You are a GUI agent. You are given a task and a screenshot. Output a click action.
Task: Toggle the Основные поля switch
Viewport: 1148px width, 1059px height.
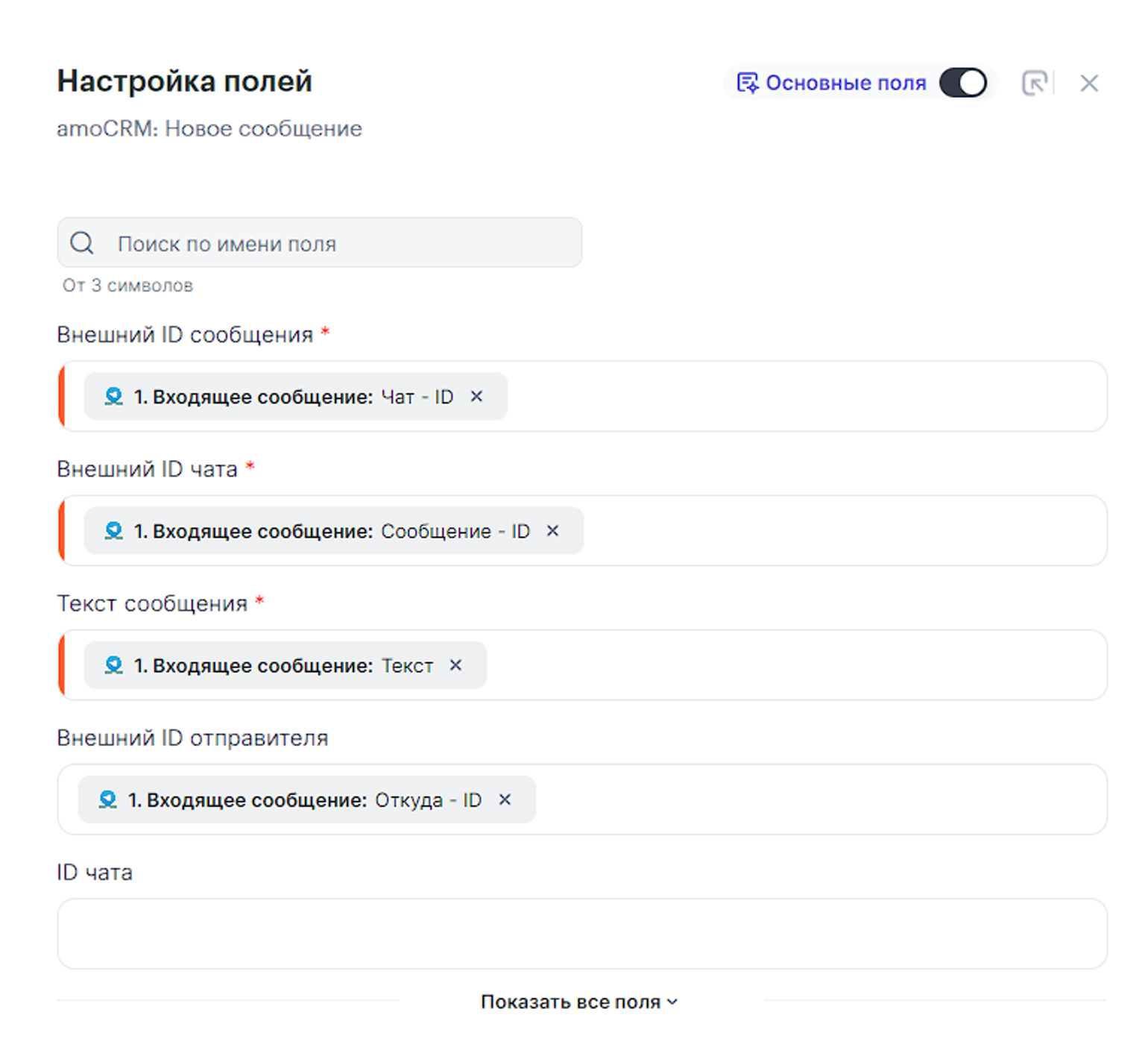(962, 83)
